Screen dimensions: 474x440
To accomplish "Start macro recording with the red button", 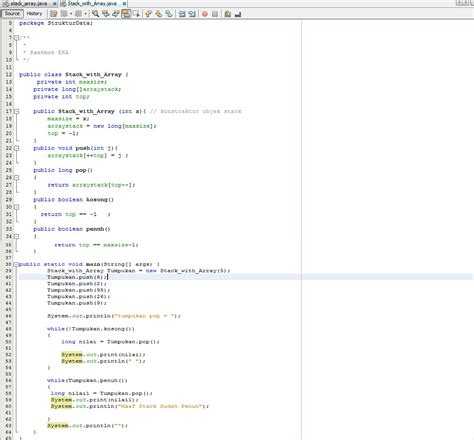I will tap(205, 14).
